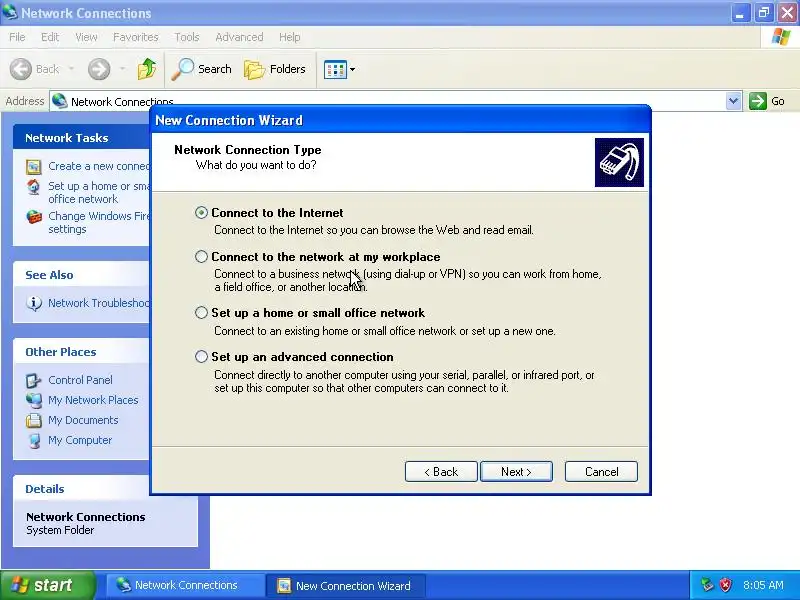Open Search from the toolbar
This screenshot has width=800, height=600.
[202, 69]
